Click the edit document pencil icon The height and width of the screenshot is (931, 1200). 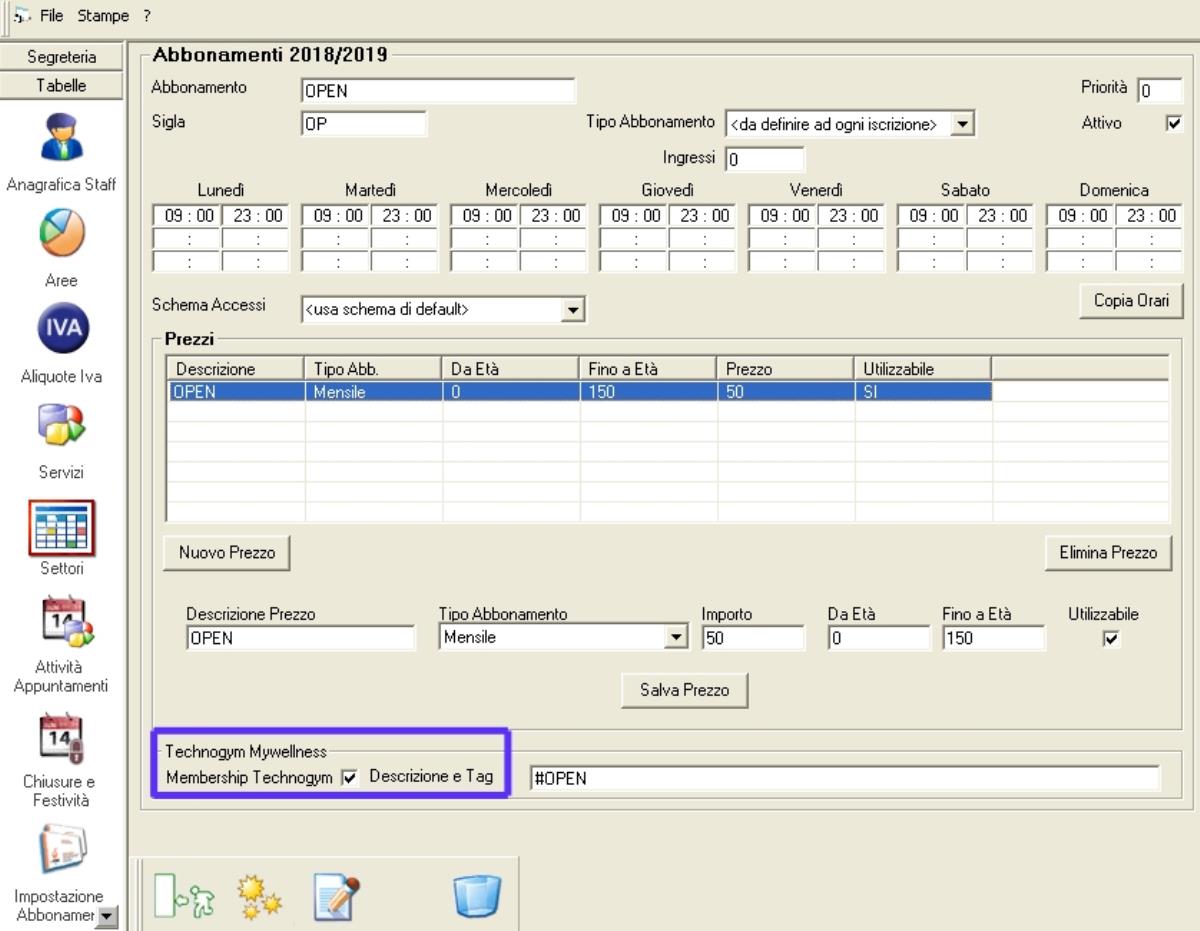(336, 896)
